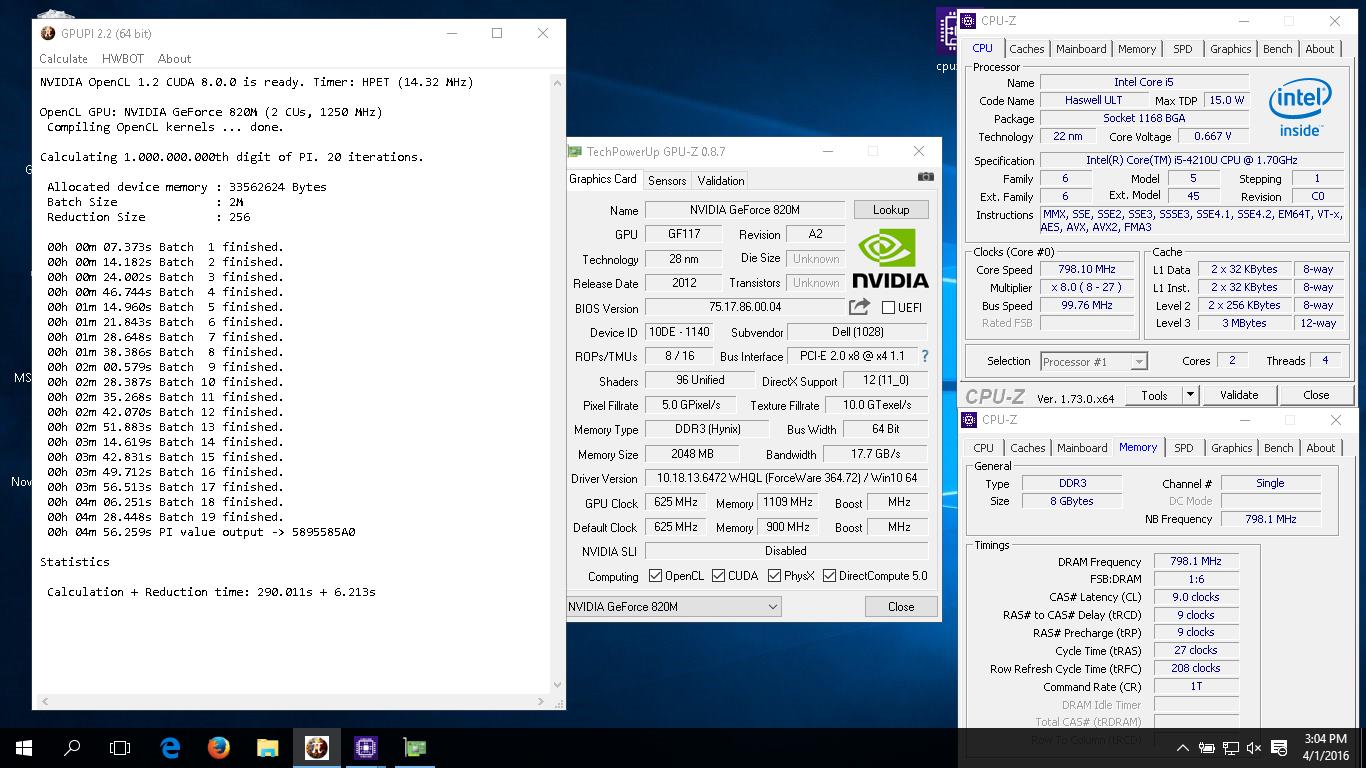
Task: Switch to the Sensors tab in GPU-Z
Action: [667, 181]
